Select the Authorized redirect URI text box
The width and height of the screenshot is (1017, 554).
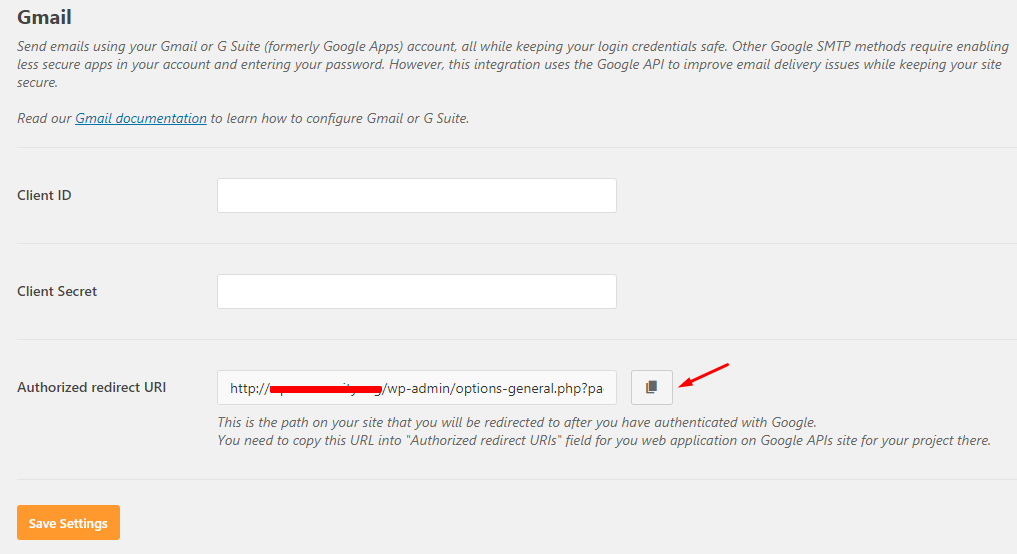[x=416, y=388]
